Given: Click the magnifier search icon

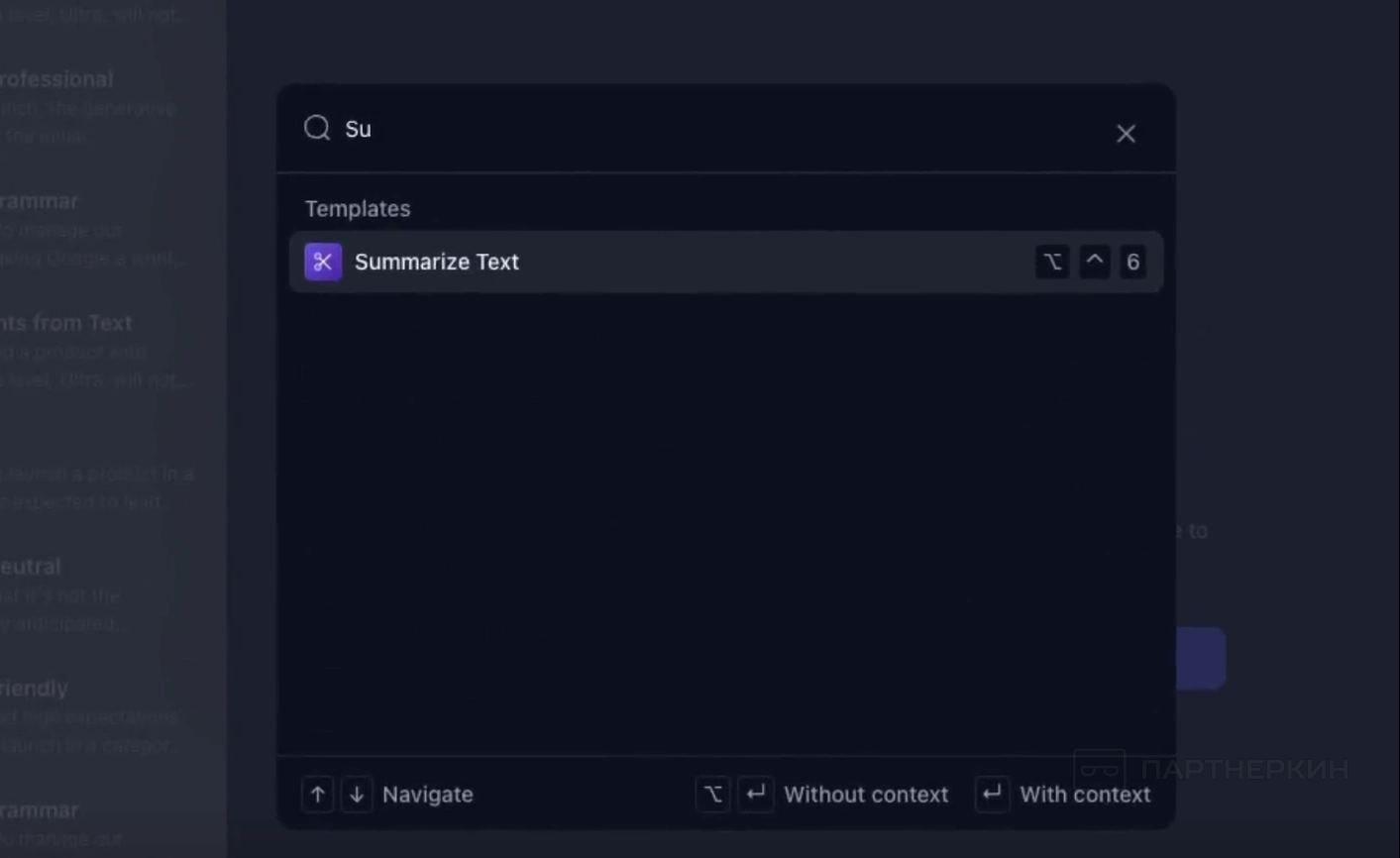Looking at the screenshot, I should click(317, 128).
